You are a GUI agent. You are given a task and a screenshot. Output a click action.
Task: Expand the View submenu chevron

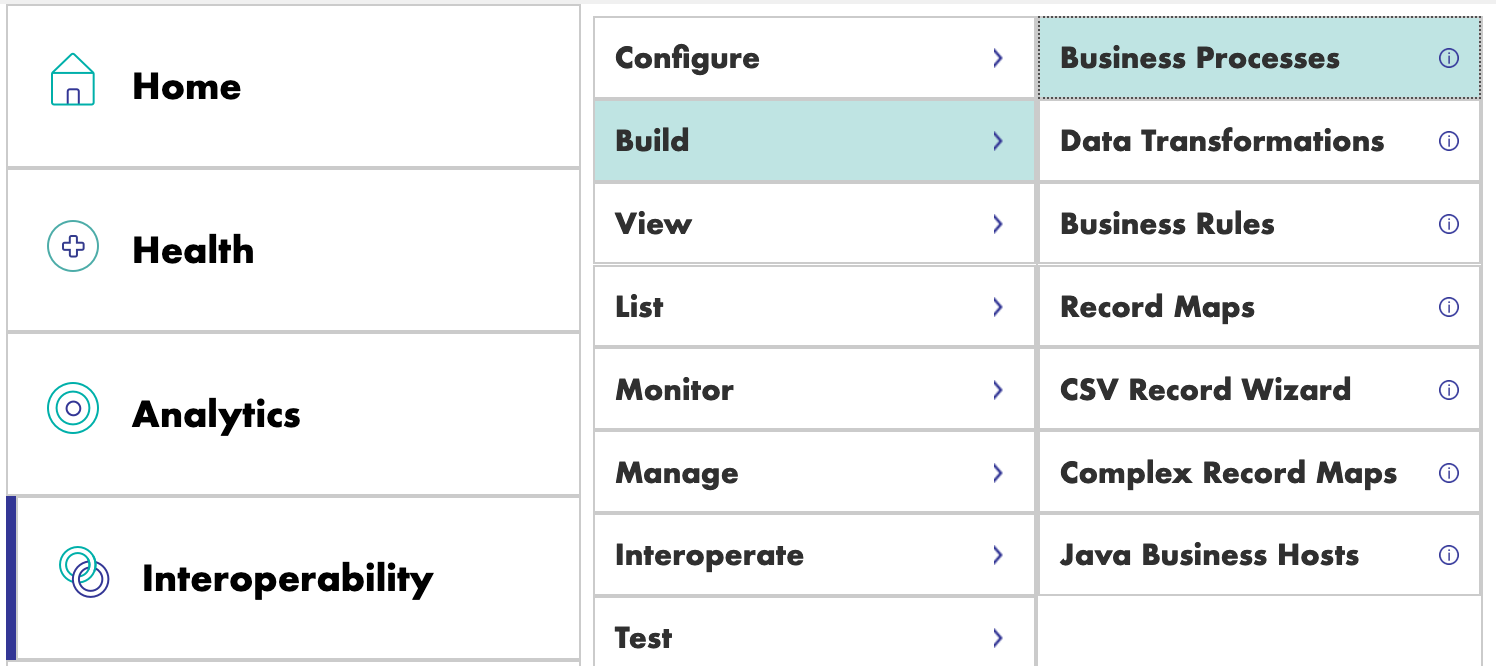pos(997,224)
